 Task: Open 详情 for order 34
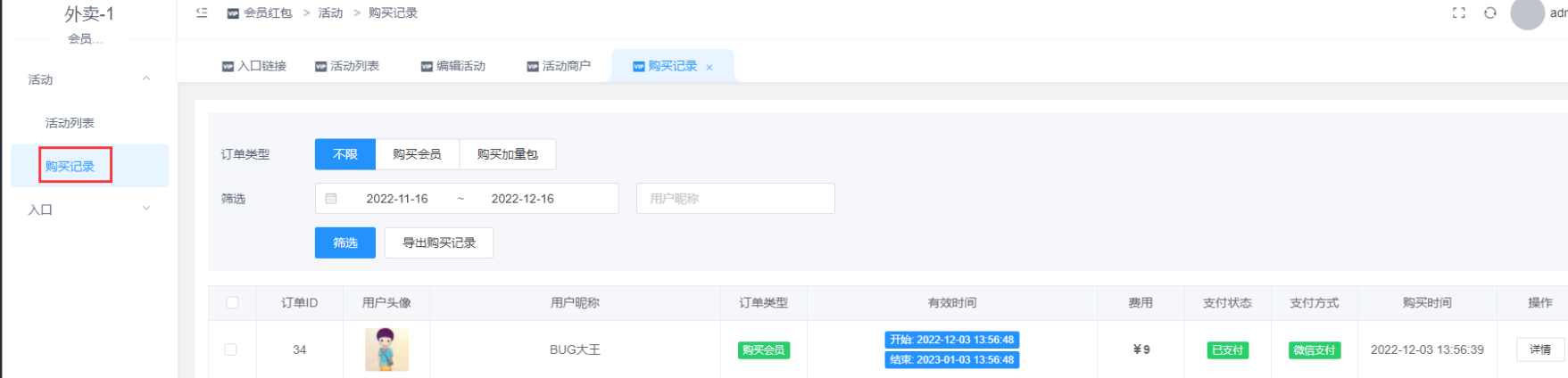pos(1540,349)
